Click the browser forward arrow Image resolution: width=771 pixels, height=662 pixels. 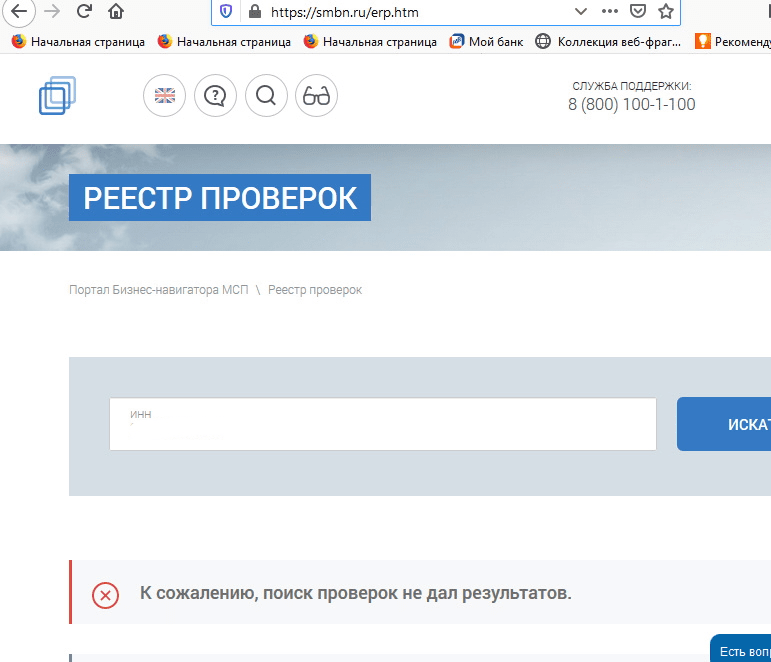click(52, 11)
